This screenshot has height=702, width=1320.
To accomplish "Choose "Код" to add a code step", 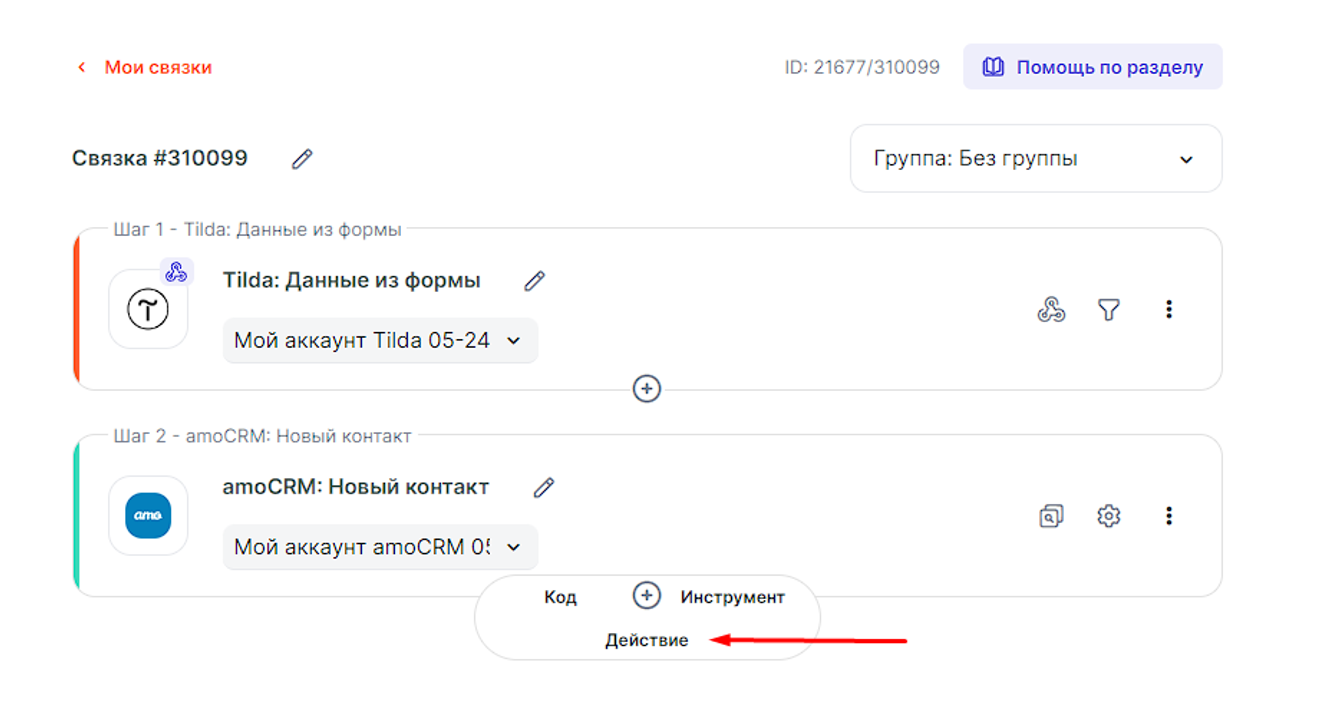I will [x=560, y=597].
